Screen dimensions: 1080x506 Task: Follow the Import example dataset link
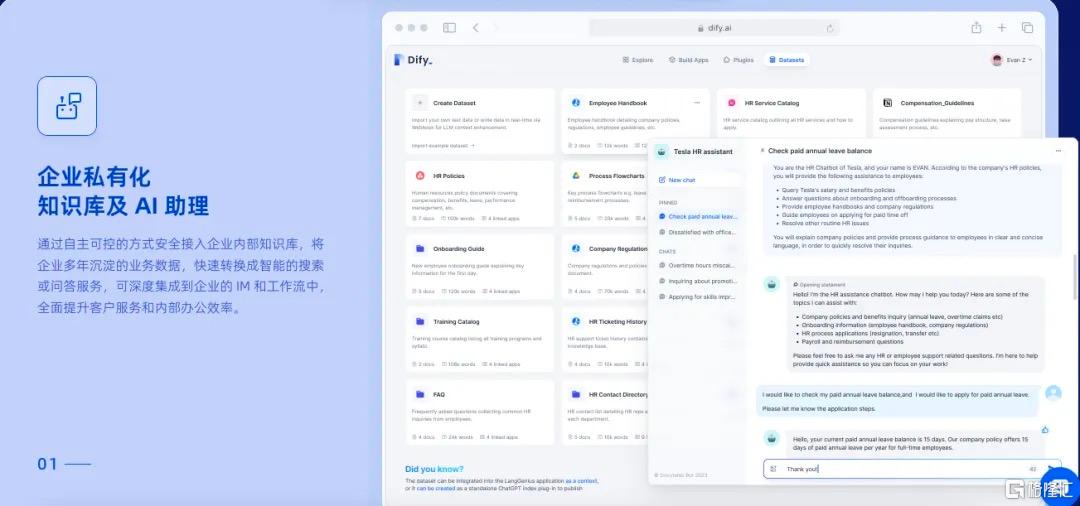443,145
